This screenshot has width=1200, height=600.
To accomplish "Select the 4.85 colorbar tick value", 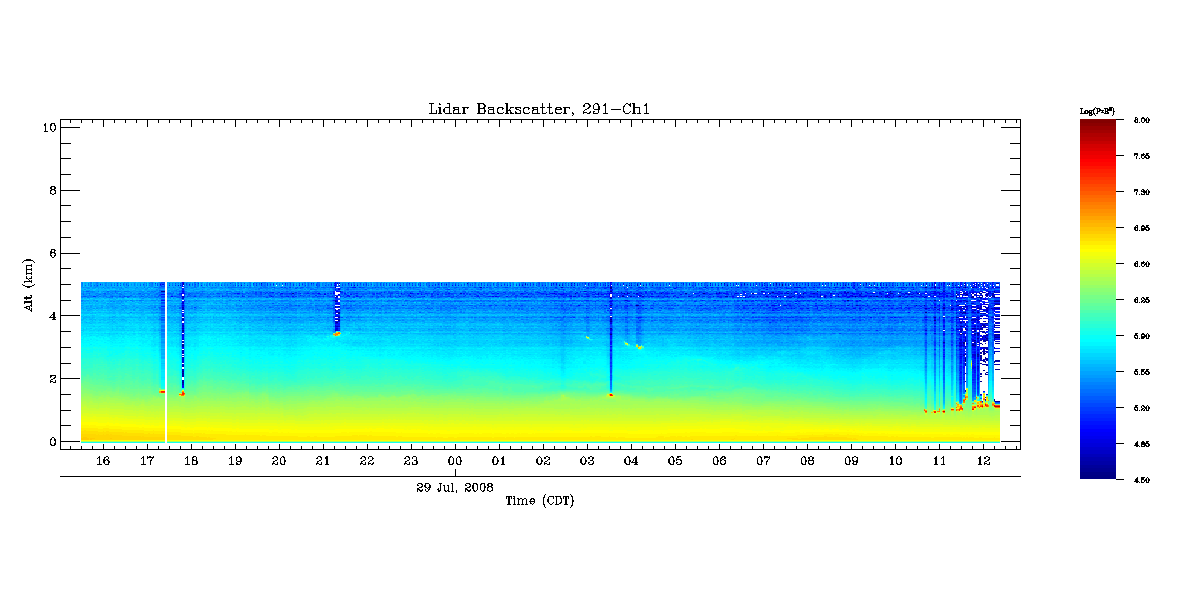I will point(1142,444).
